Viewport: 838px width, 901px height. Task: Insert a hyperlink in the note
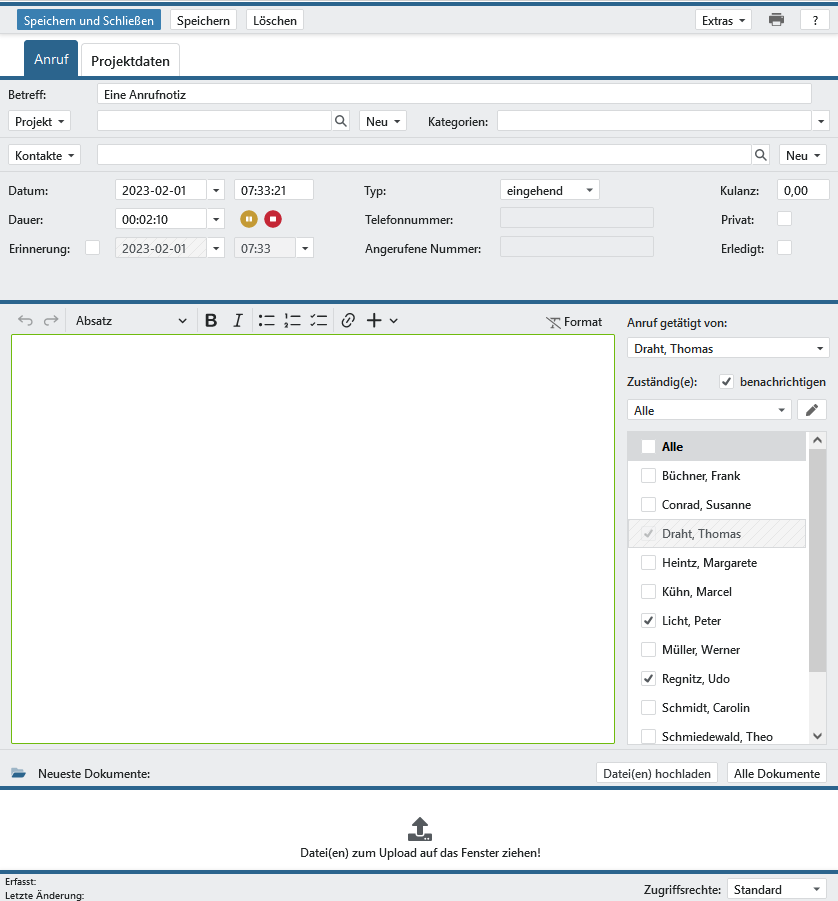[348, 321]
